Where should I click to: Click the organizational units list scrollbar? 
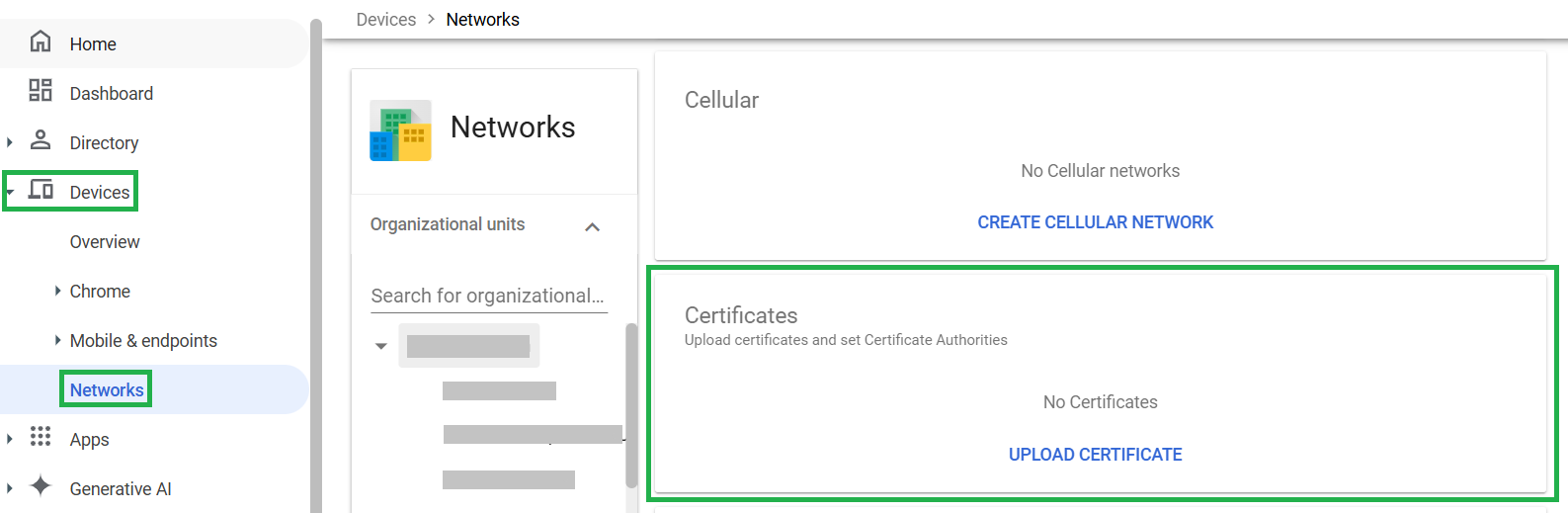point(631,405)
